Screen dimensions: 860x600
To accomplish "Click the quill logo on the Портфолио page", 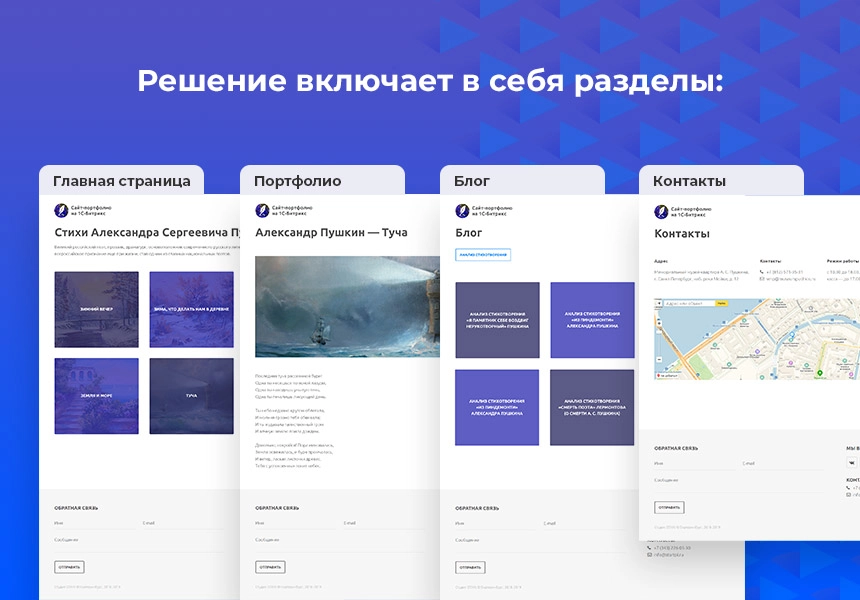I will click(262, 210).
